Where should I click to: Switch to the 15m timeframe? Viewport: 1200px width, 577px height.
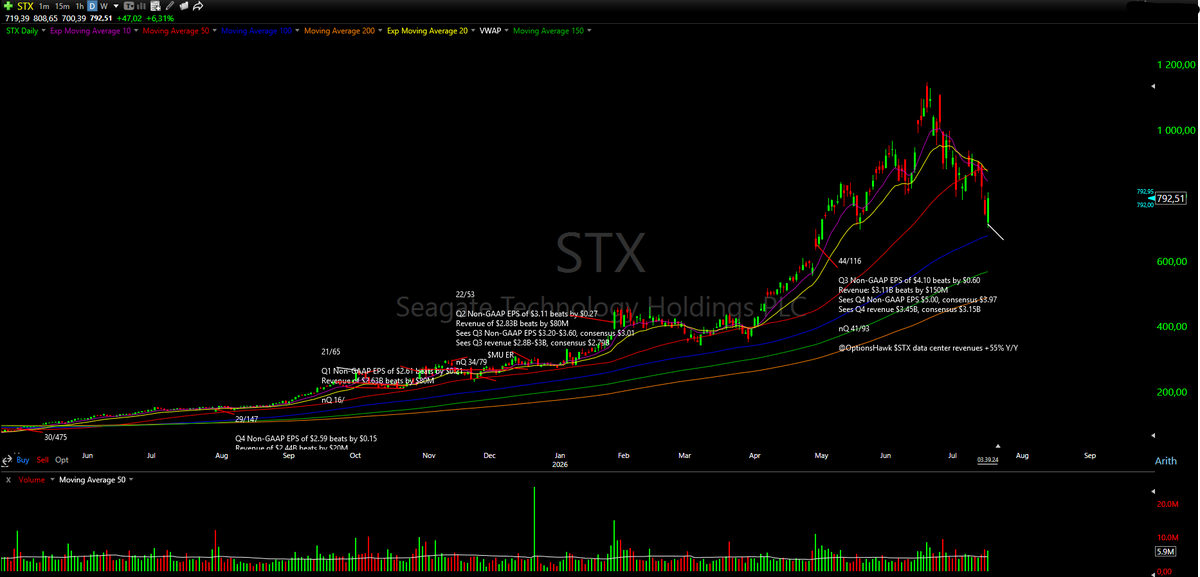[62, 6]
